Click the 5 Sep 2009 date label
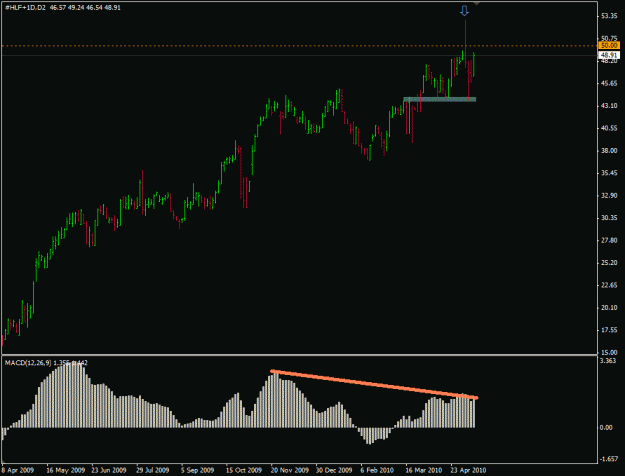 pyautogui.click(x=197, y=470)
